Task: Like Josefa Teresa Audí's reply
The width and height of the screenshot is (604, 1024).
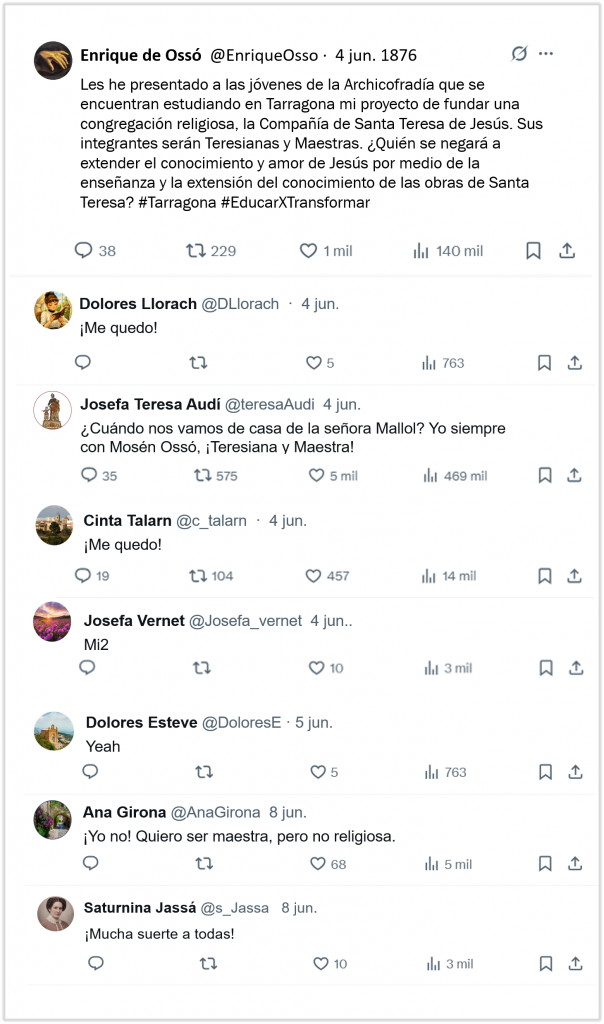Action: pos(316,475)
